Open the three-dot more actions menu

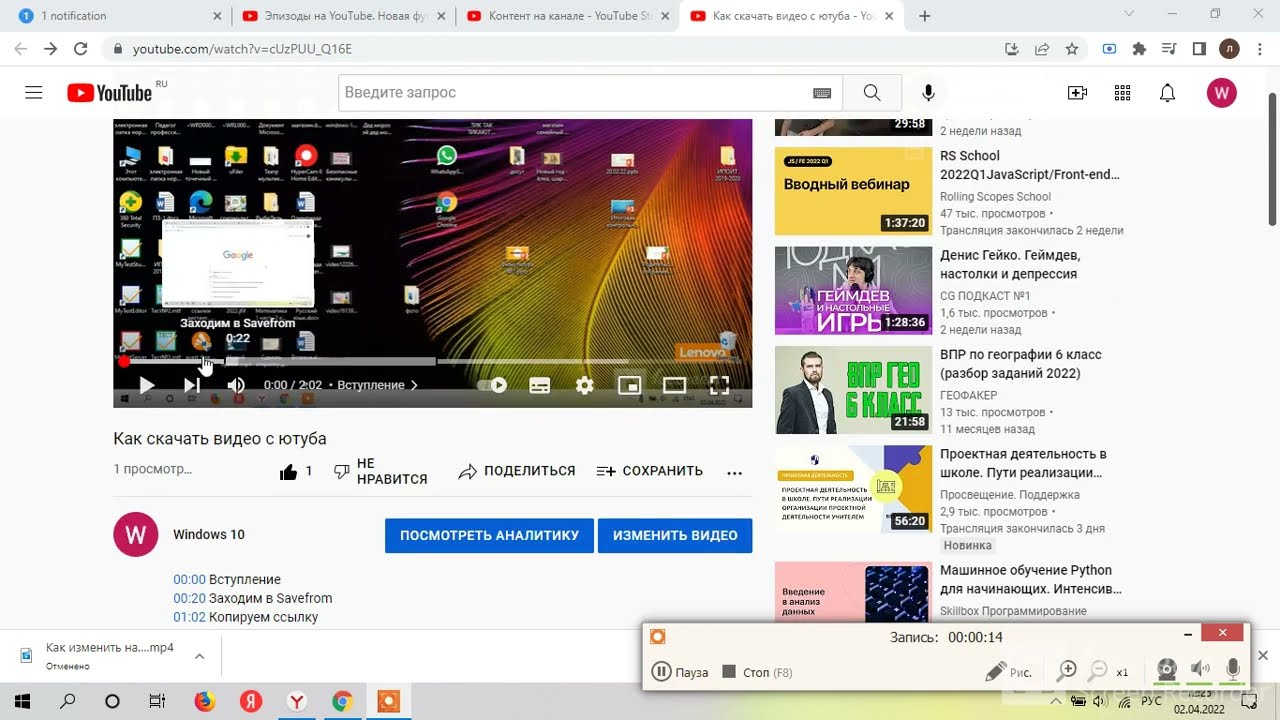pos(735,472)
